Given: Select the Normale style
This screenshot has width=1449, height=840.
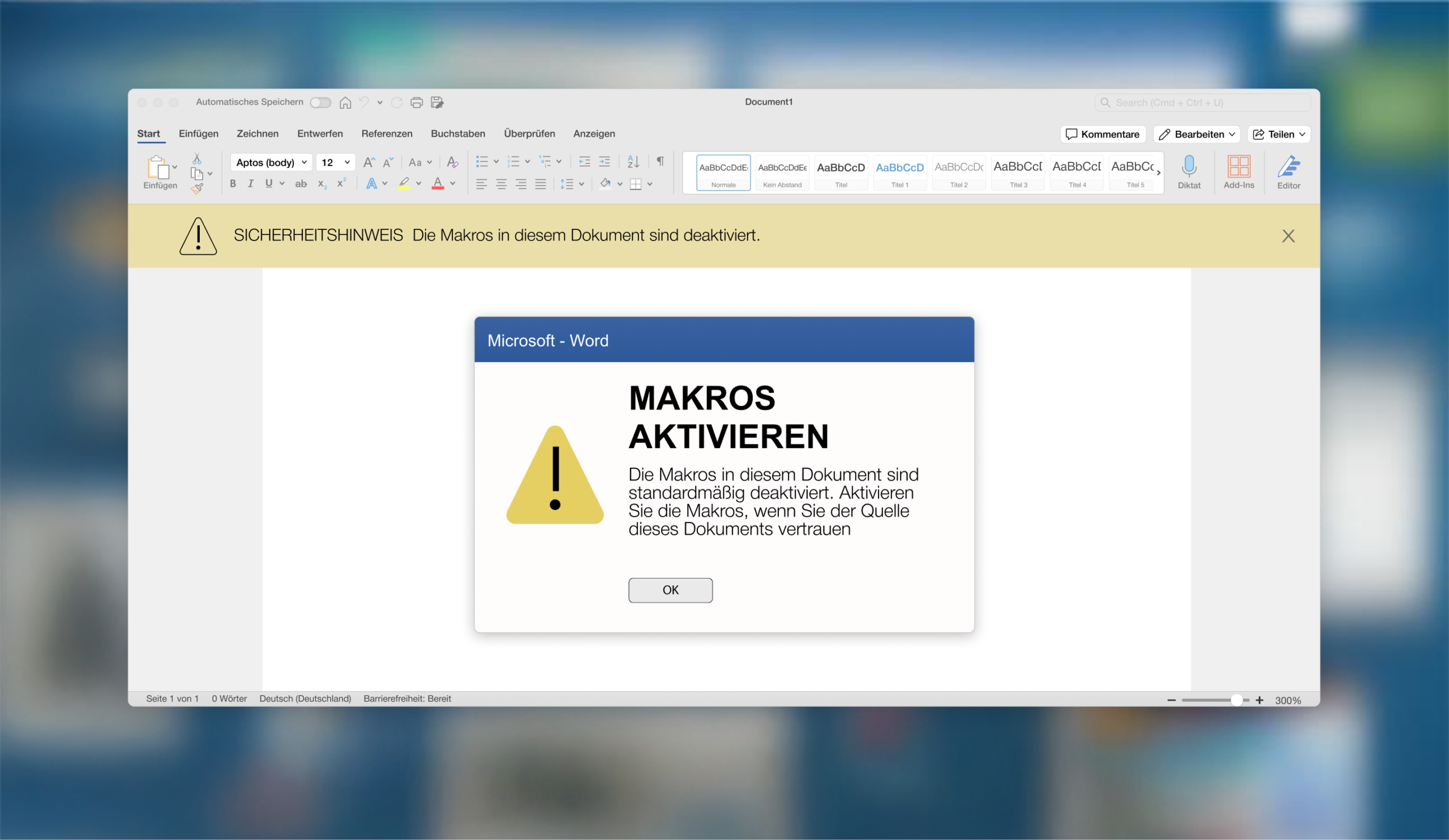Looking at the screenshot, I should point(723,173).
